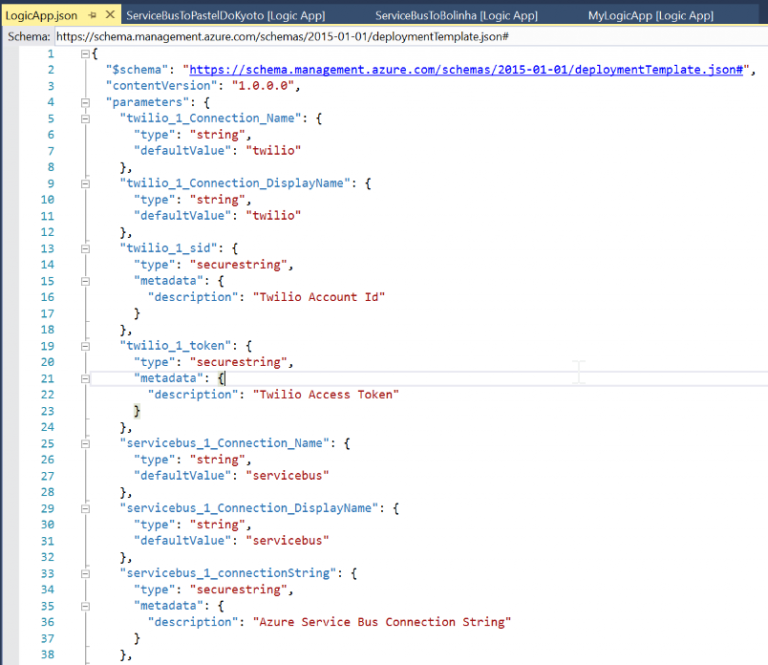
Task: Click "string" type value on line 6
Action: [x=217, y=135]
